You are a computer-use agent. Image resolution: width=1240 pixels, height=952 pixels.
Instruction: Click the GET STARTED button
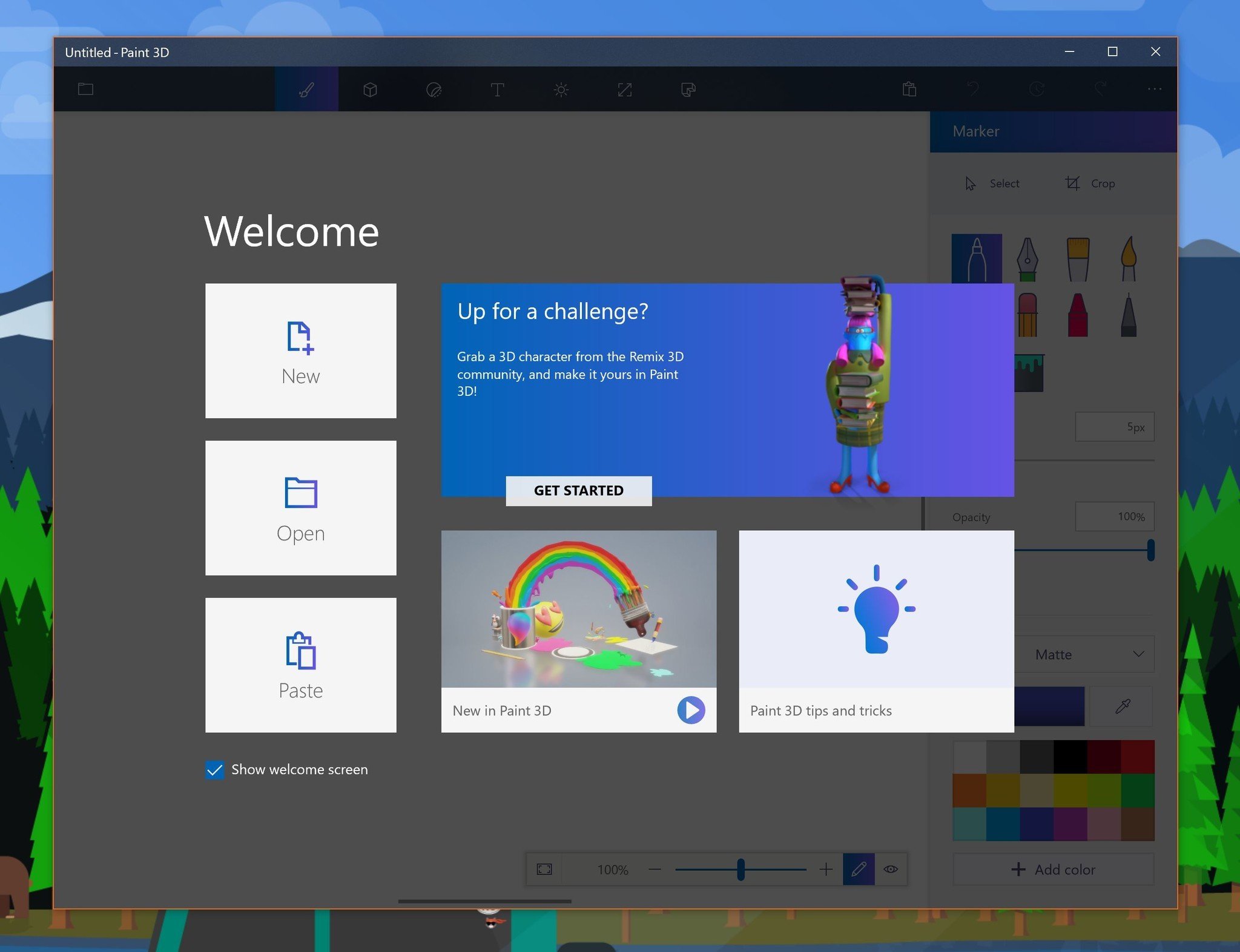pyautogui.click(x=578, y=490)
